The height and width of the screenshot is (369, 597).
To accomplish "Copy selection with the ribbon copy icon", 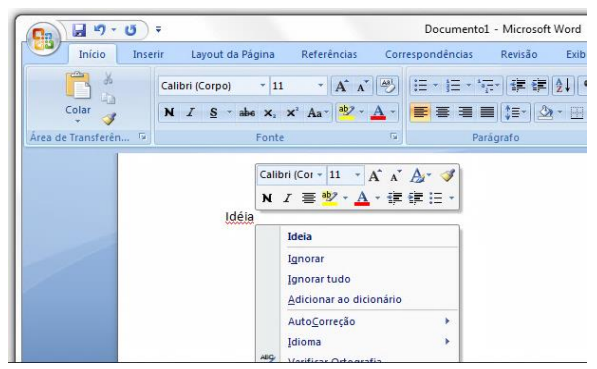I will coord(108,99).
